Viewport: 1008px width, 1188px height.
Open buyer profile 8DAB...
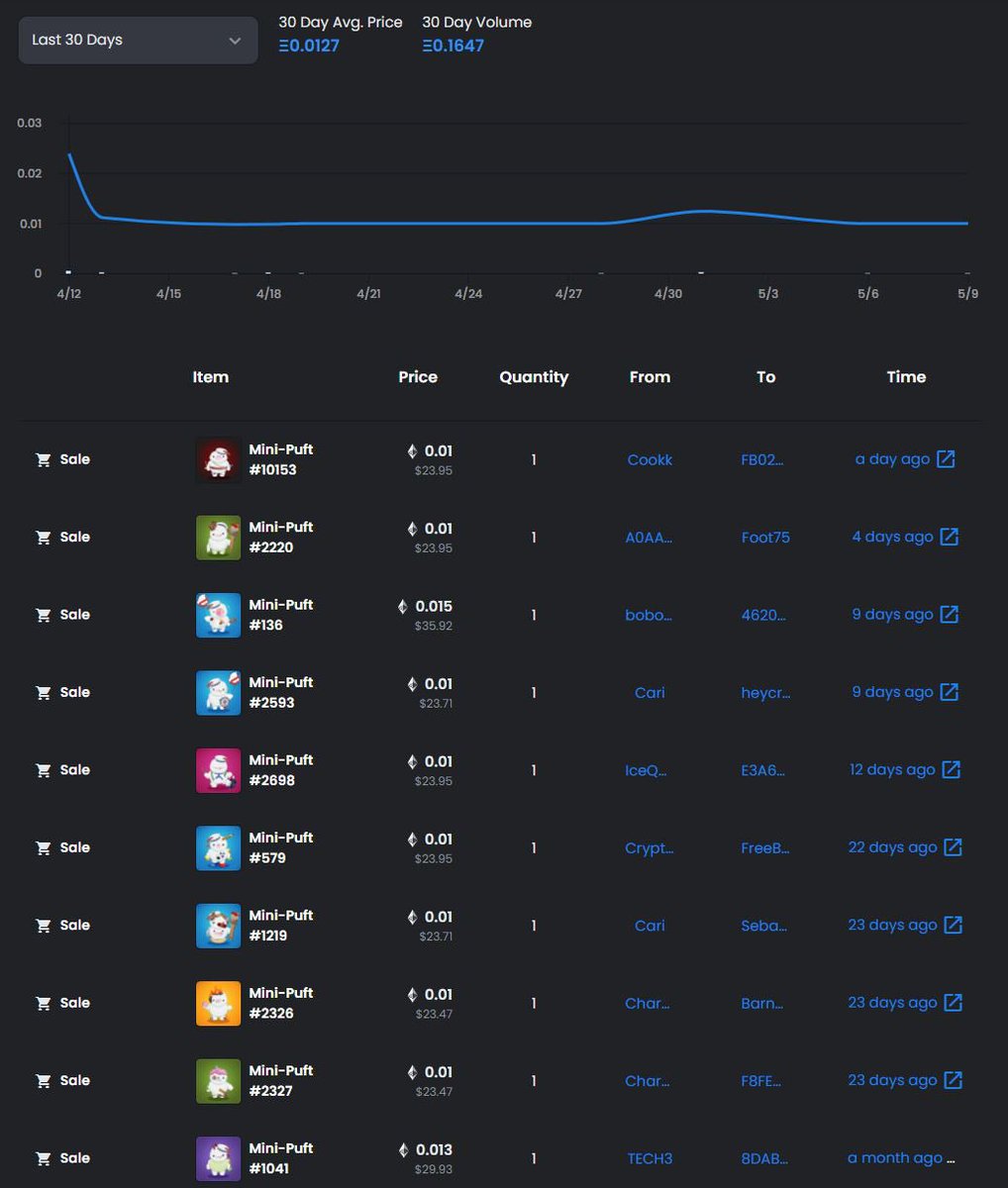(x=763, y=1158)
